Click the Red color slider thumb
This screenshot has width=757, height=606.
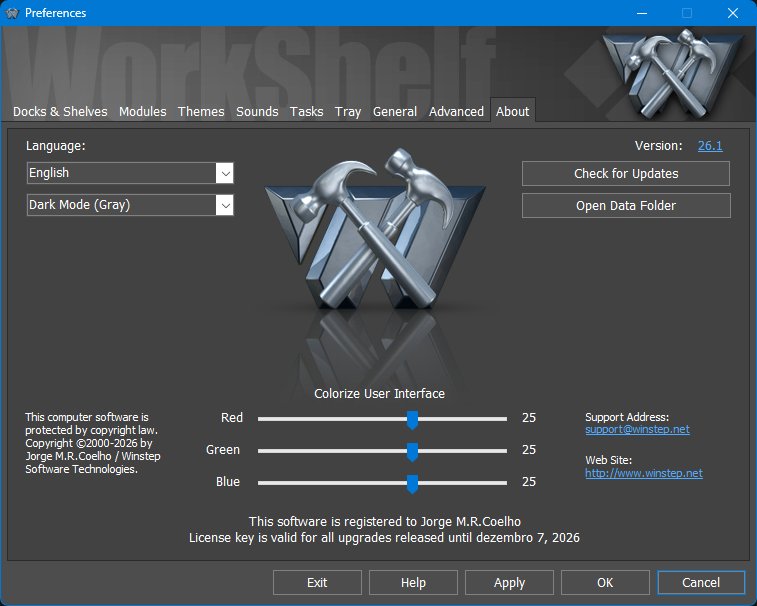(412, 420)
